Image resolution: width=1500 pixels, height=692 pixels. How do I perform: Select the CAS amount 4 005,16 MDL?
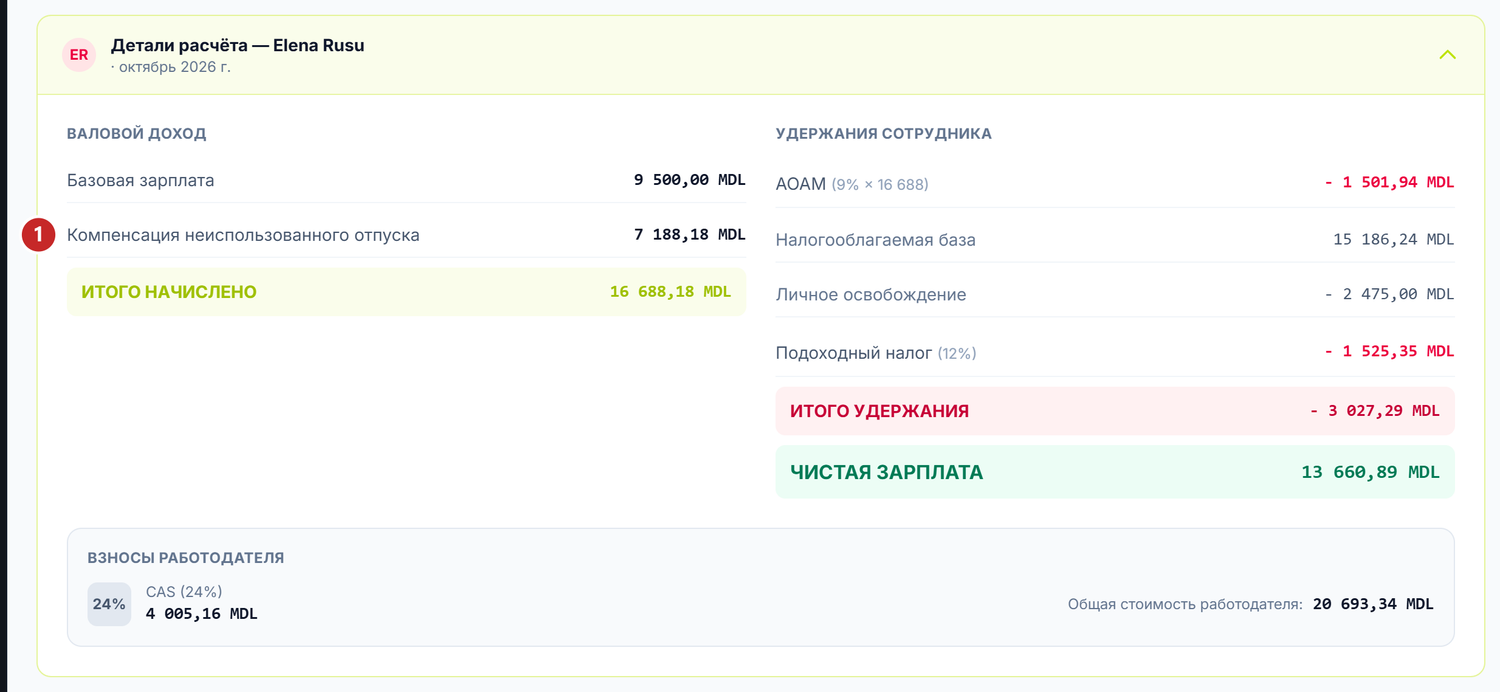click(x=202, y=614)
